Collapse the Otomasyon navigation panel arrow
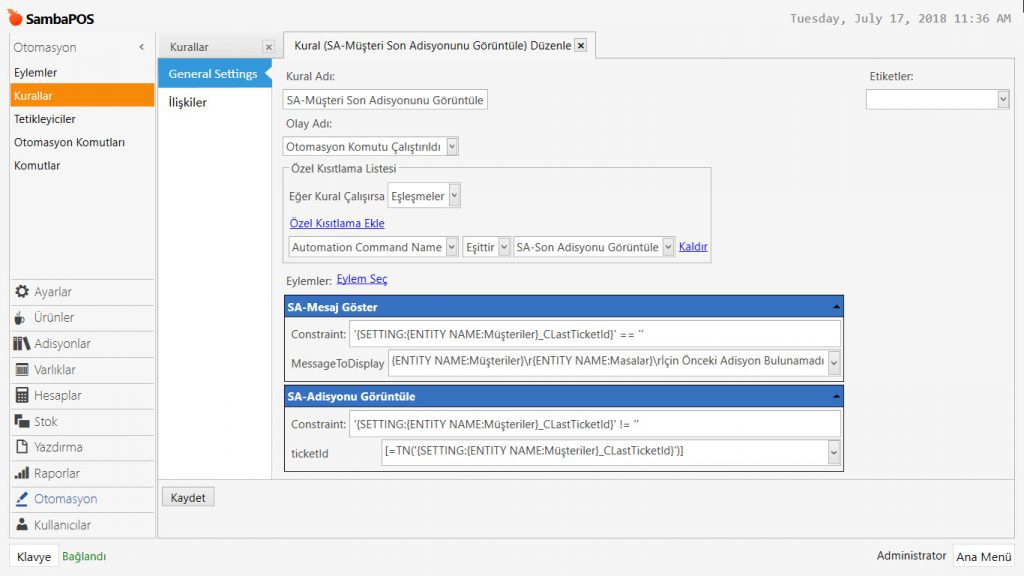The image size is (1024, 576). pos(141,47)
